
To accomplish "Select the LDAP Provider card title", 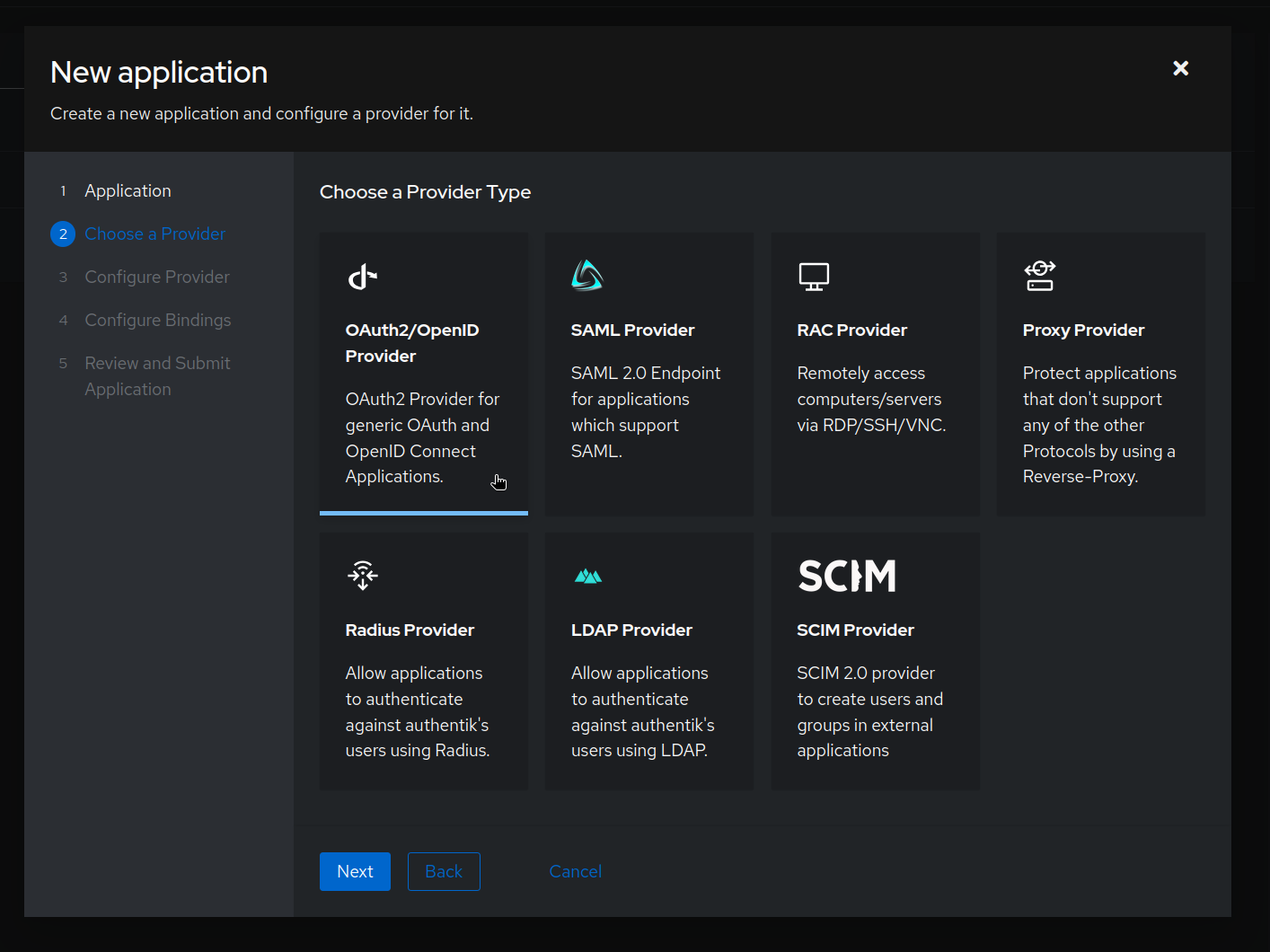I will pyautogui.click(x=632, y=630).
